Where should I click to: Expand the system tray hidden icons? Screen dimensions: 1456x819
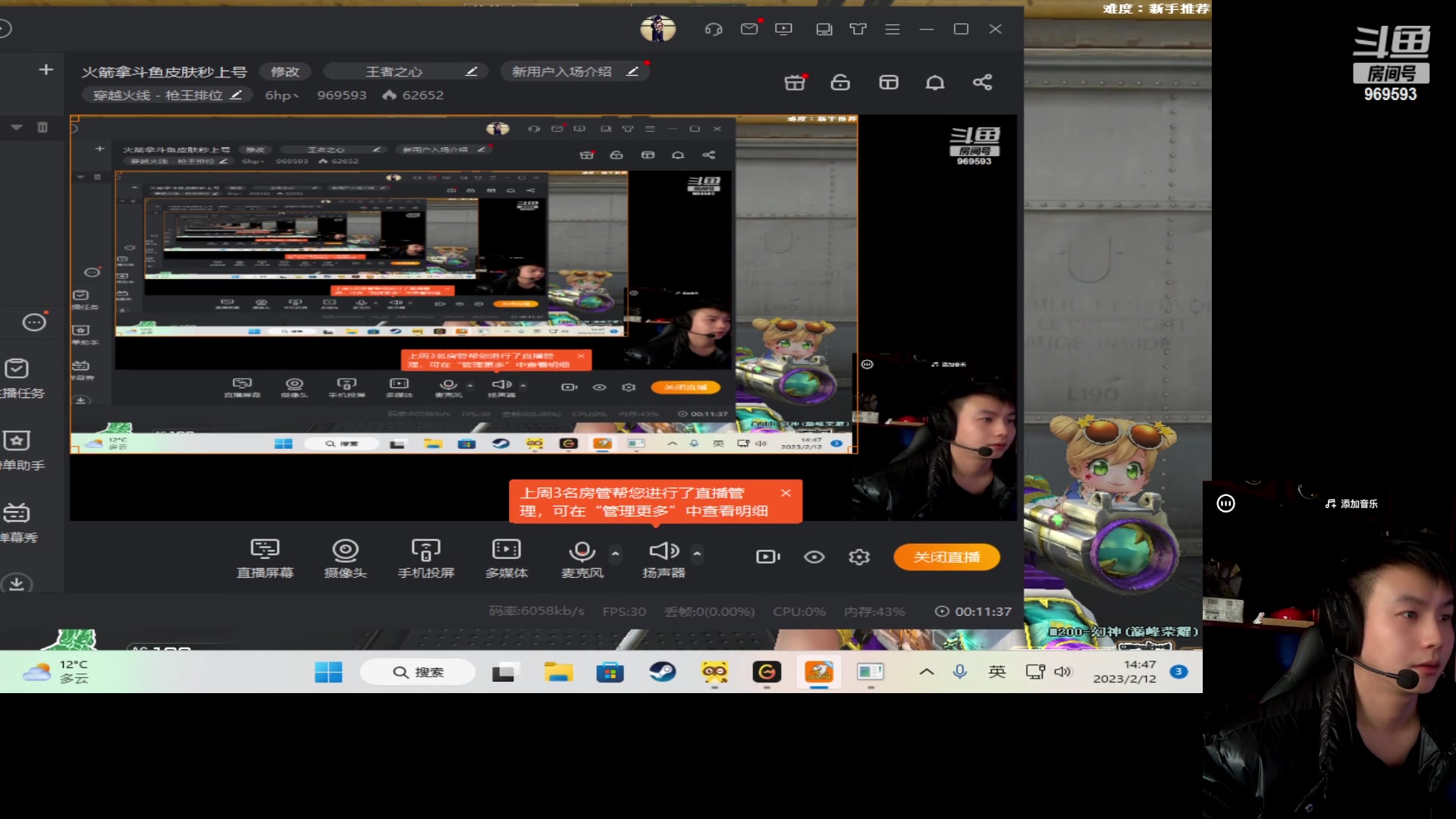(x=927, y=672)
